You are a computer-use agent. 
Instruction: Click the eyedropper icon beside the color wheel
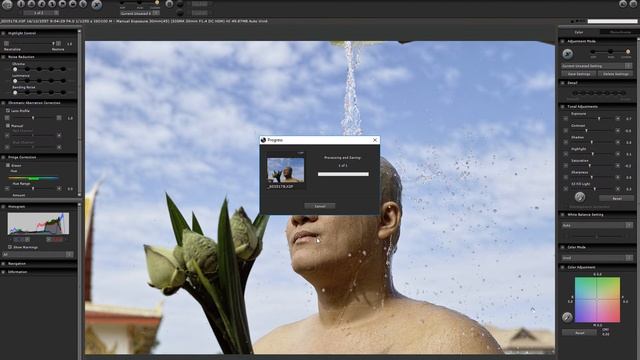tap(567, 317)
